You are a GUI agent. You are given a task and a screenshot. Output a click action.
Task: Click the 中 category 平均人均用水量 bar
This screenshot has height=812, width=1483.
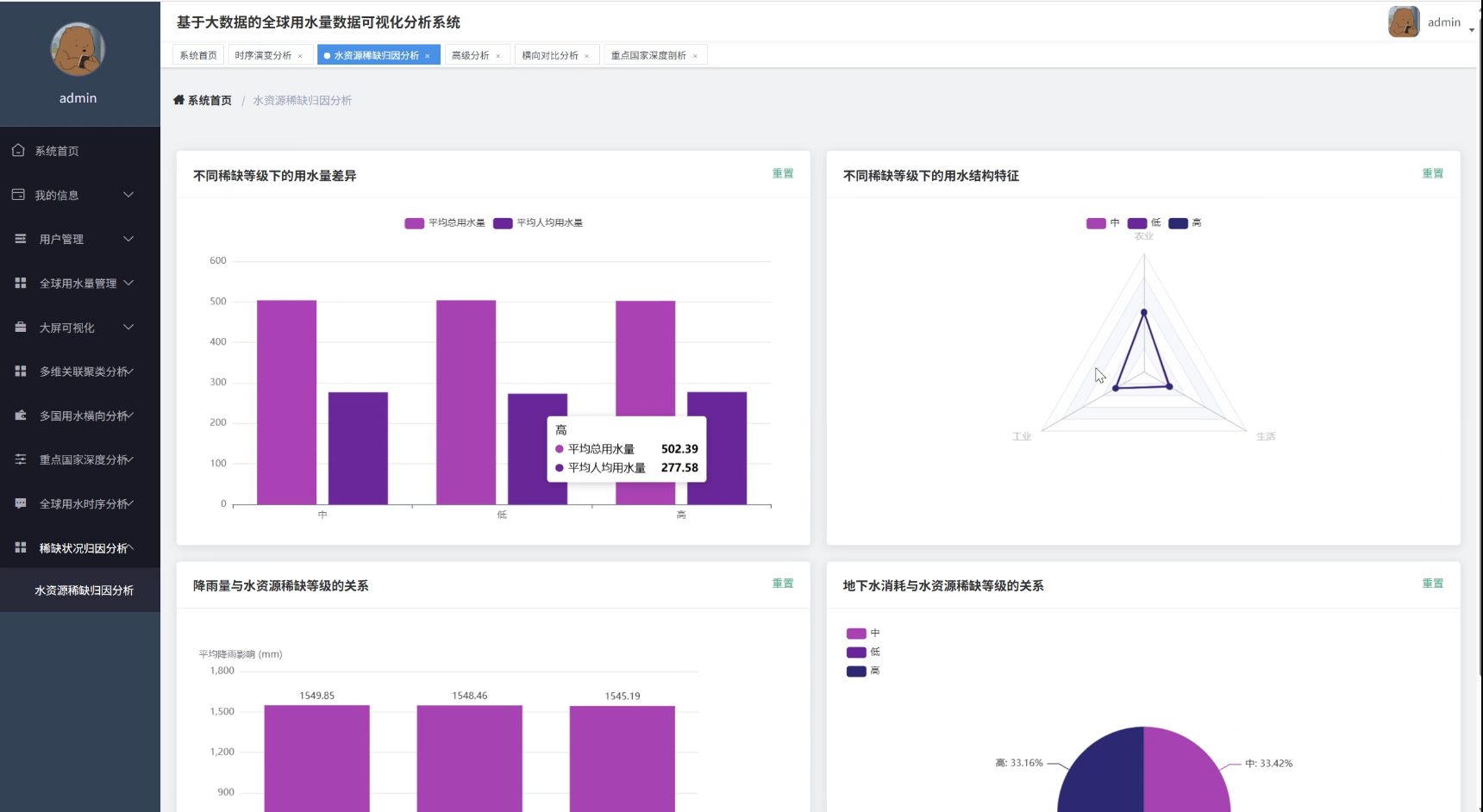(x=358, y=448)
